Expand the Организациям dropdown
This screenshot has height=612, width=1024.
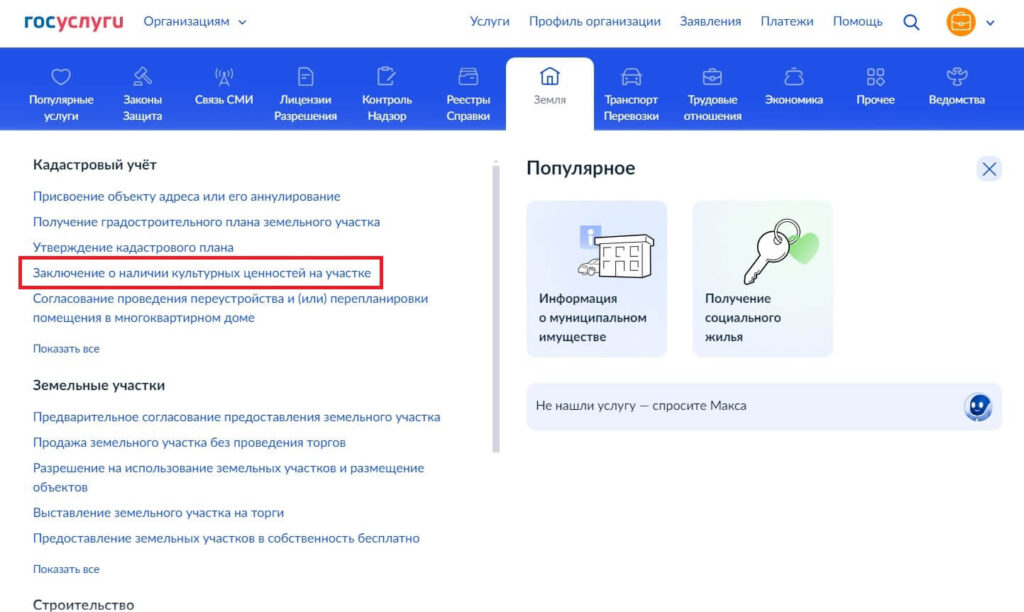(x=195, y=22)
